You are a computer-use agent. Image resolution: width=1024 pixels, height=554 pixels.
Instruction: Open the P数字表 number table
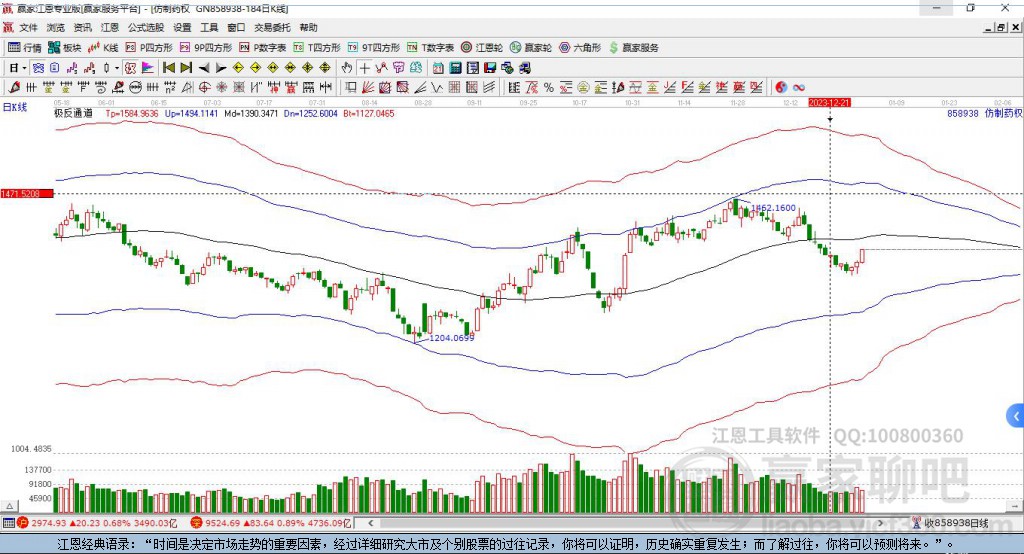[x=263, y=48]
